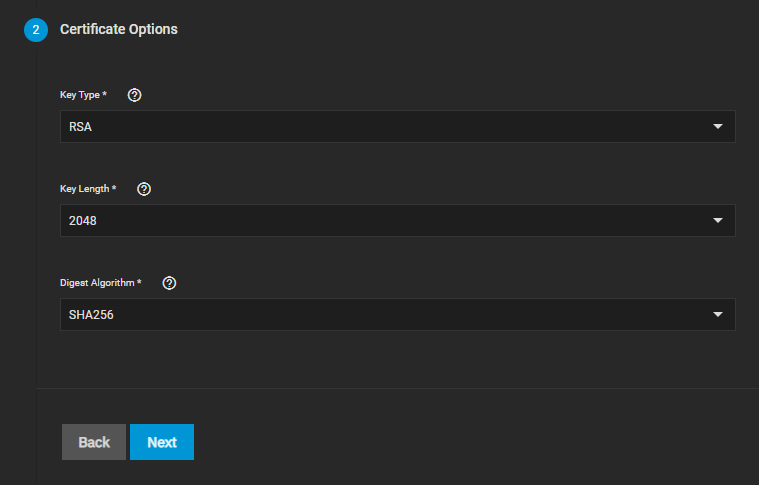
Task: Click the horizontal divider above the Back button
Action: (x=397, y=388)
